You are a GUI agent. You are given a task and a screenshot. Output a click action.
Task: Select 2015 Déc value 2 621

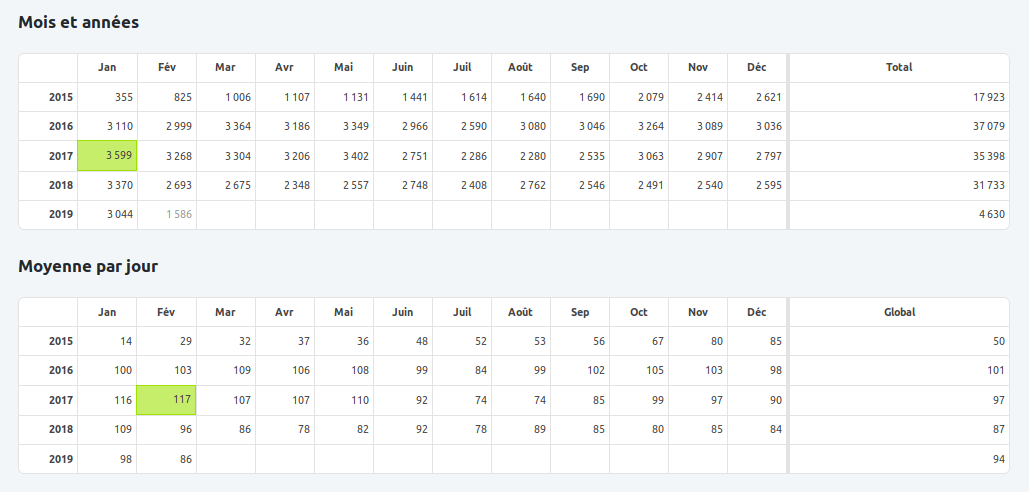point(769,97)
